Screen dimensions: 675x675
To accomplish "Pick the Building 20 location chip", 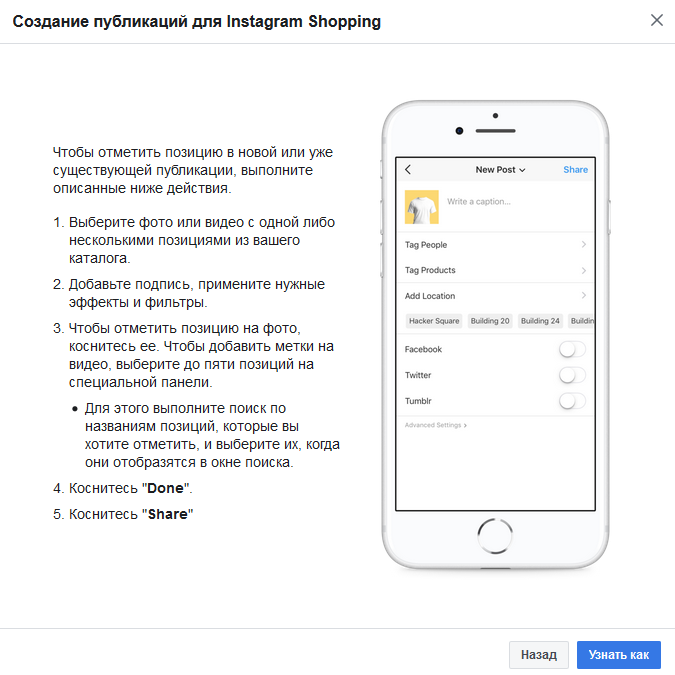I will [491, 321].
